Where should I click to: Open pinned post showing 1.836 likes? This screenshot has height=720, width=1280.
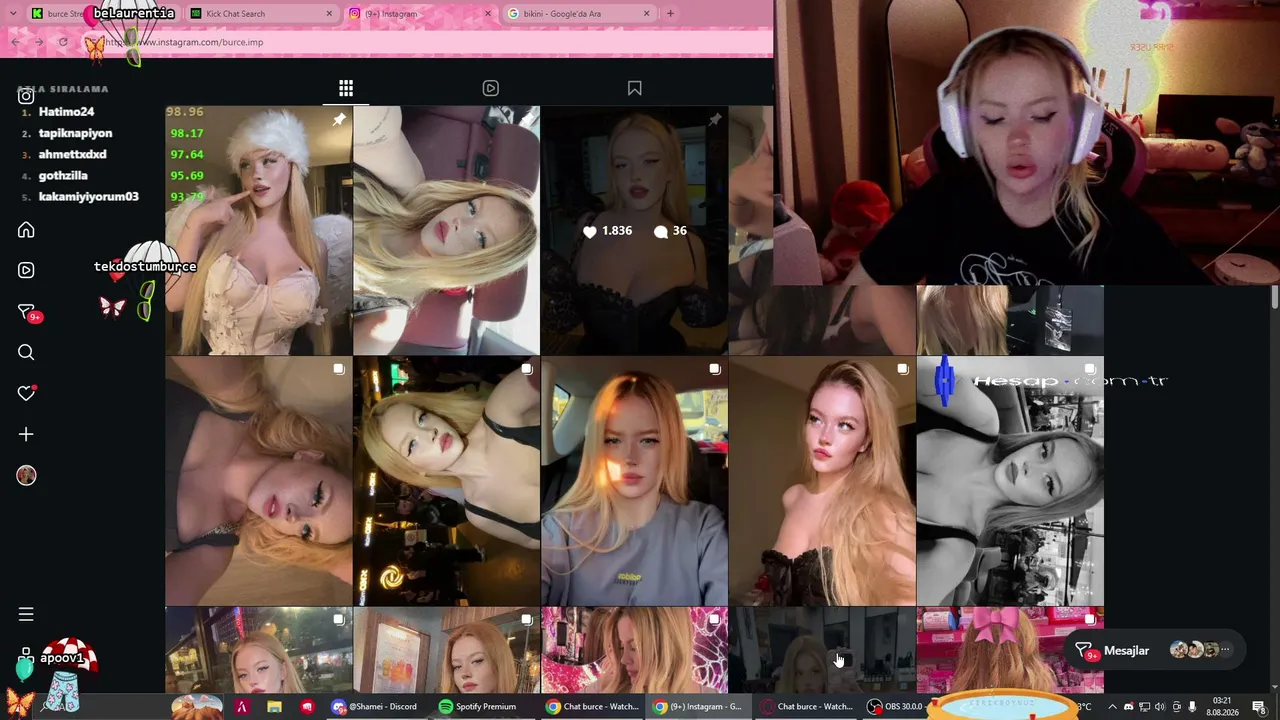(634, 230)
